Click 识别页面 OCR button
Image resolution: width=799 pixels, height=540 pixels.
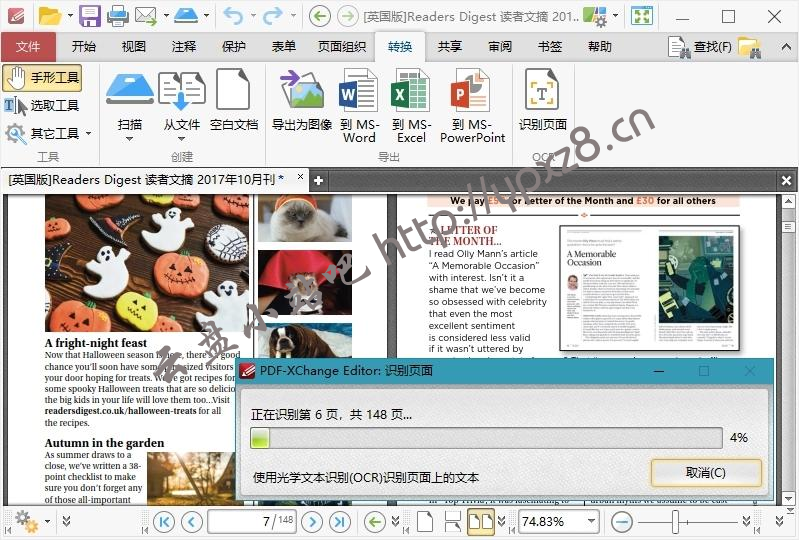pos(543,100)
